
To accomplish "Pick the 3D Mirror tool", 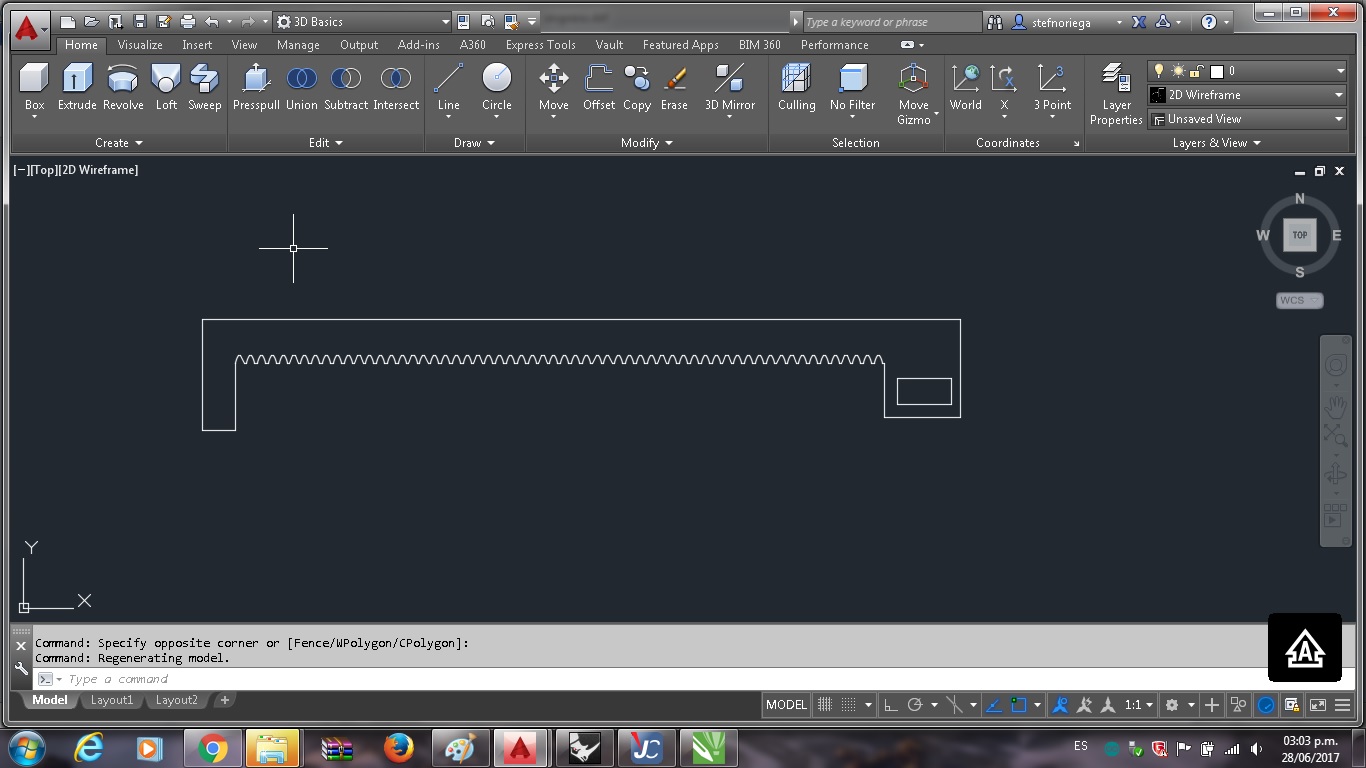I will point(730,88).
